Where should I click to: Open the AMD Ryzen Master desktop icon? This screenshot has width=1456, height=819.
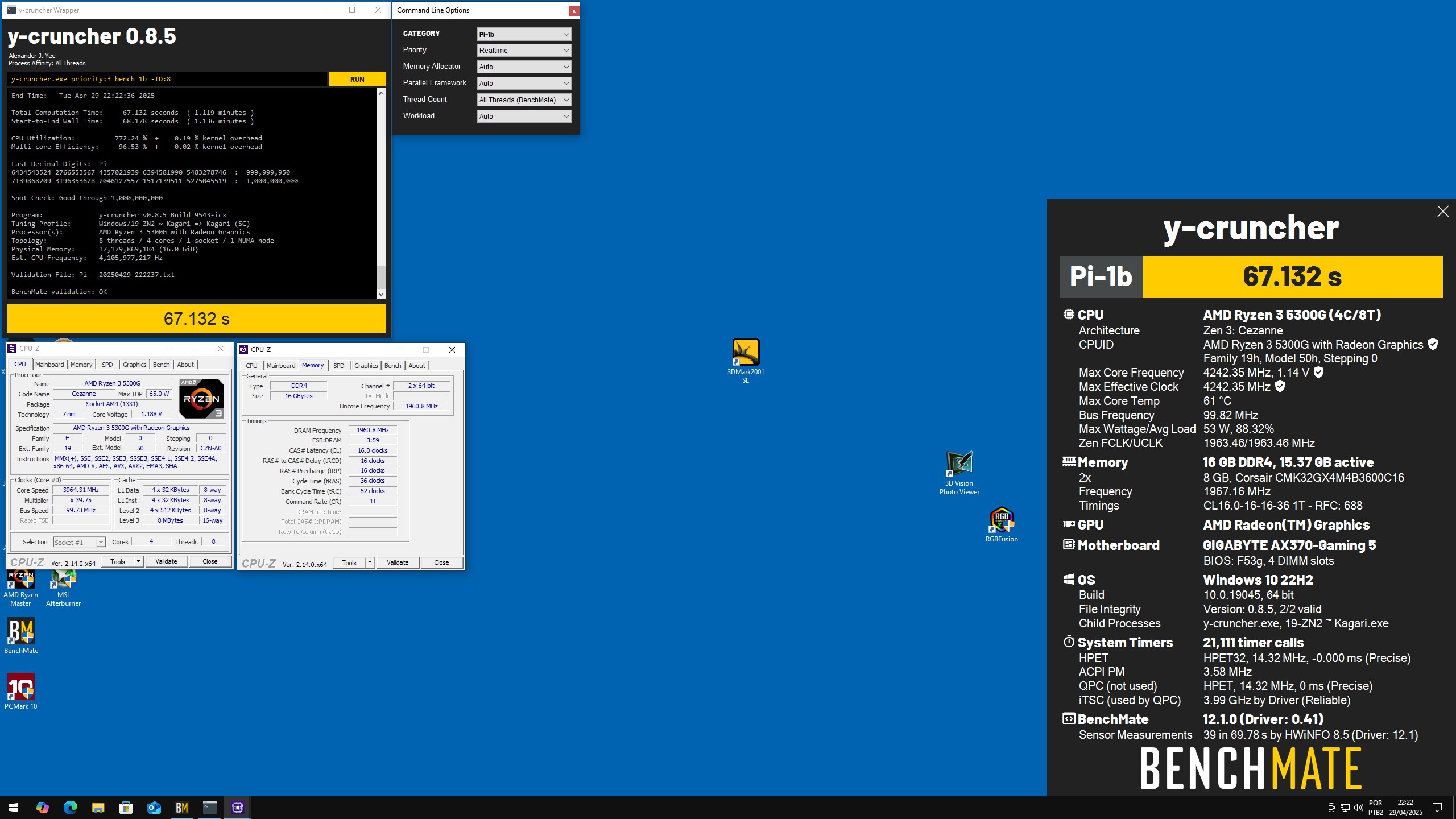[21, 588]
